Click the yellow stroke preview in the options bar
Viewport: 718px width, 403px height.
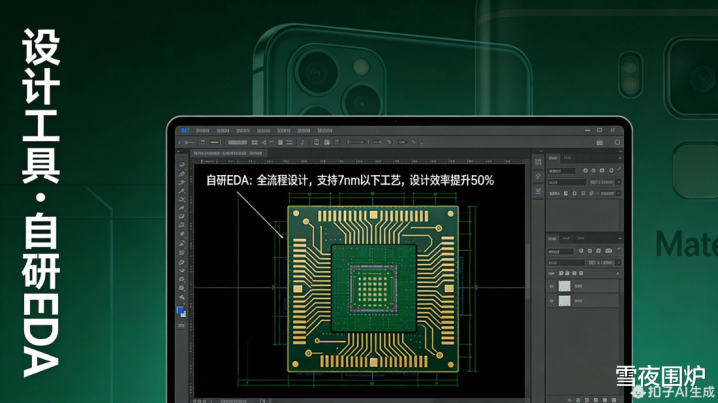[x=214, y=142]
